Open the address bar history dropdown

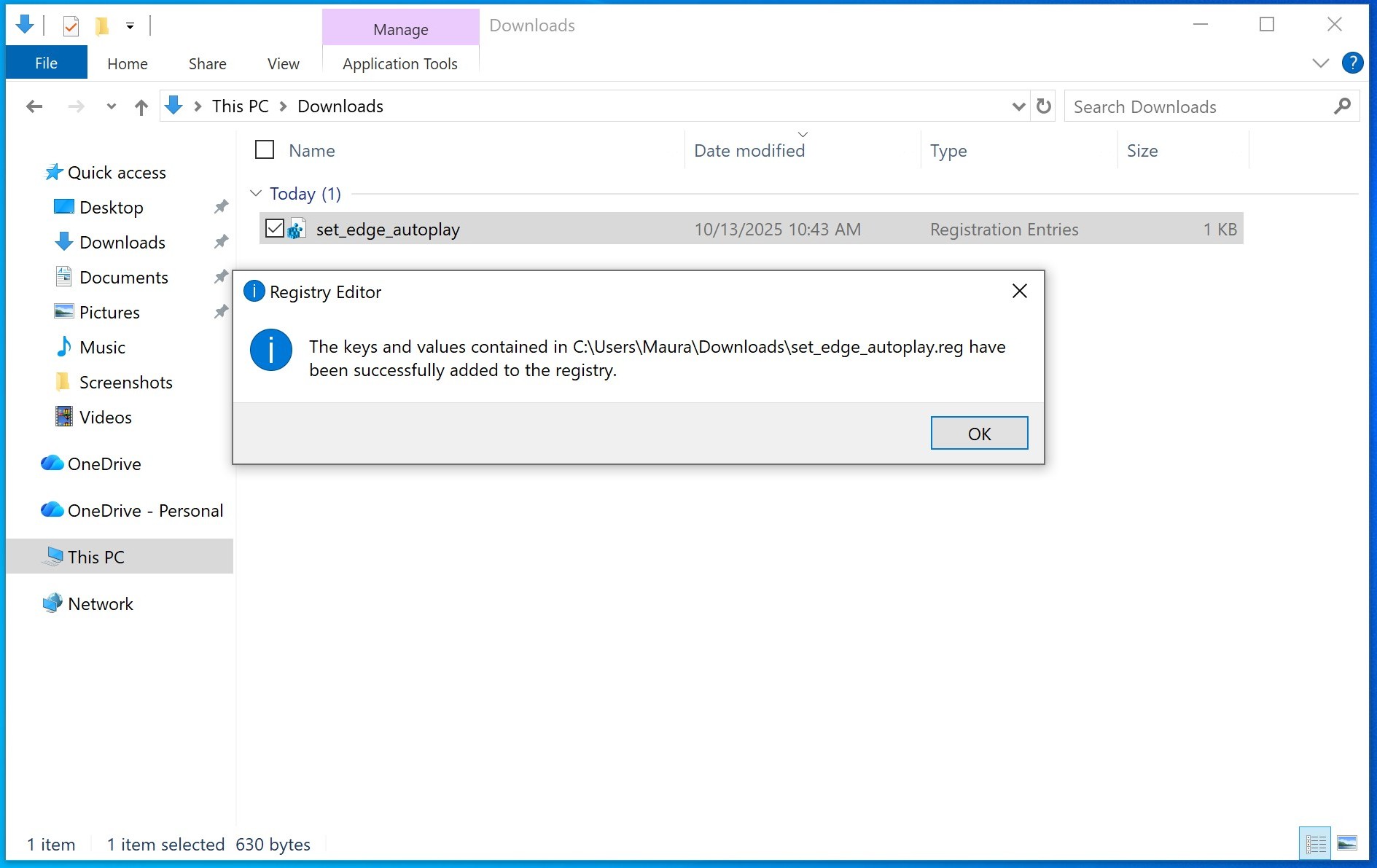1019,107
